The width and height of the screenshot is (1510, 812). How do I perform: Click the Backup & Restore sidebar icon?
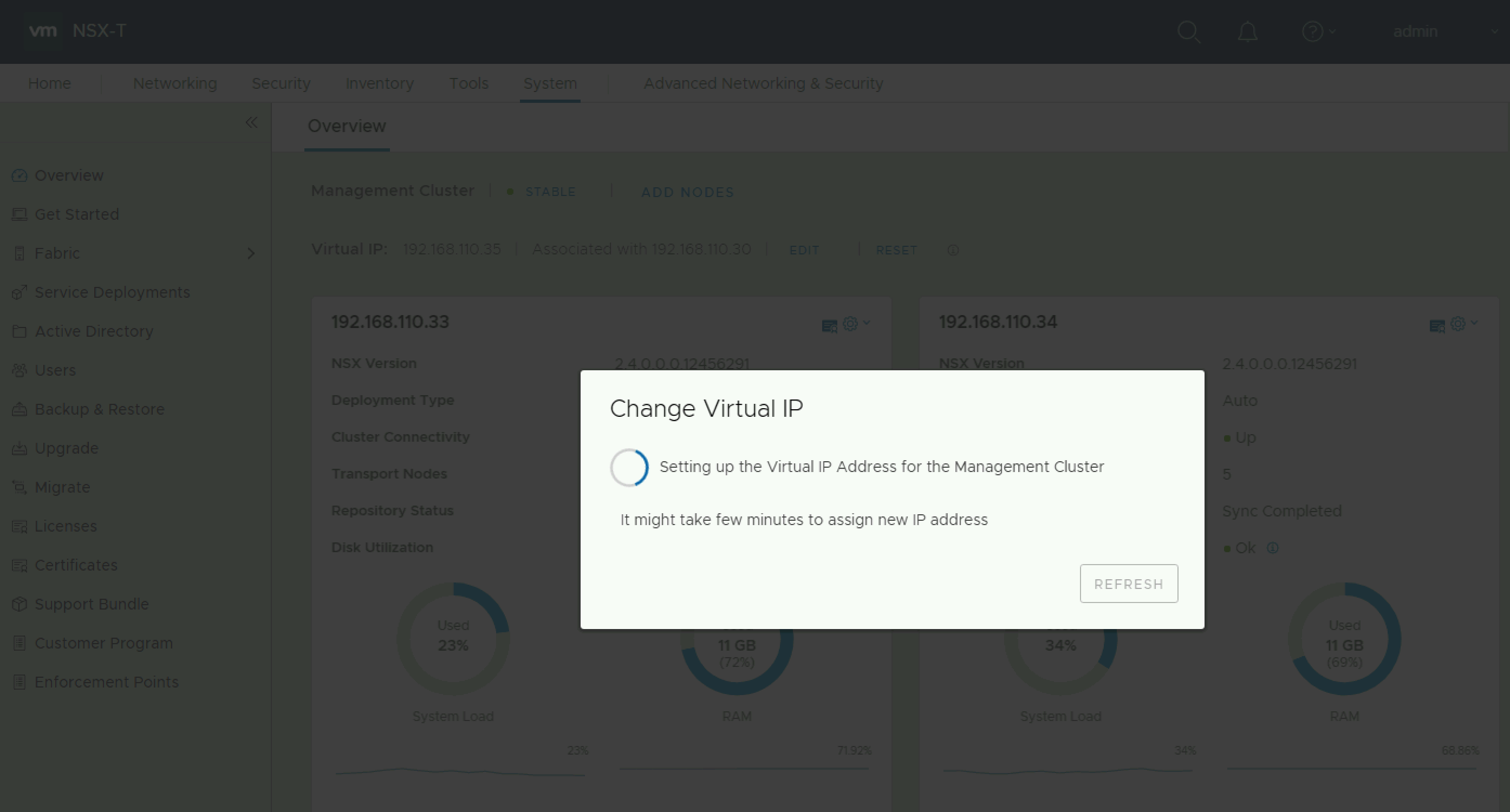click(19, 409)
